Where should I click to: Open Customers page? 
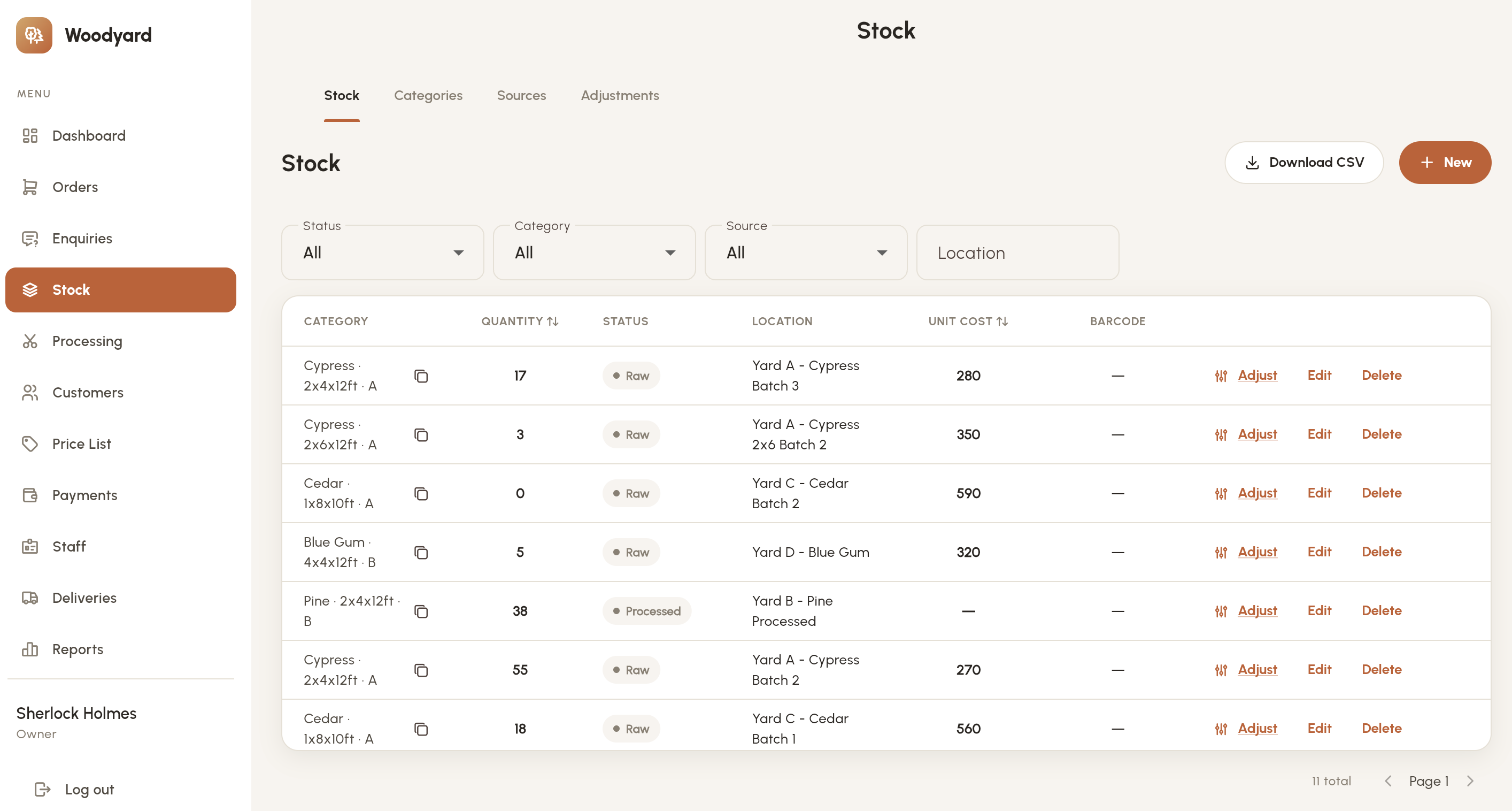120,392
